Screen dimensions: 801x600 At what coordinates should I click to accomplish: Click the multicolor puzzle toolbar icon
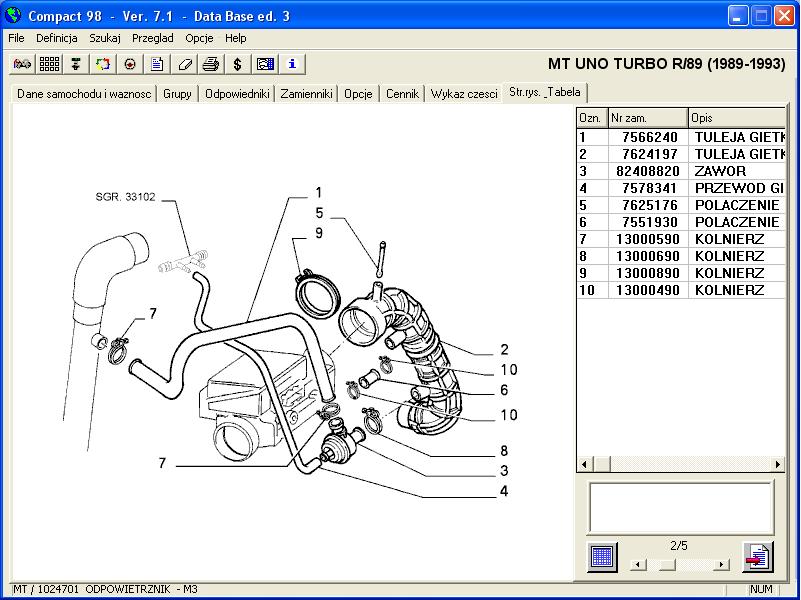pyautogui.click(x=103, y=64)
